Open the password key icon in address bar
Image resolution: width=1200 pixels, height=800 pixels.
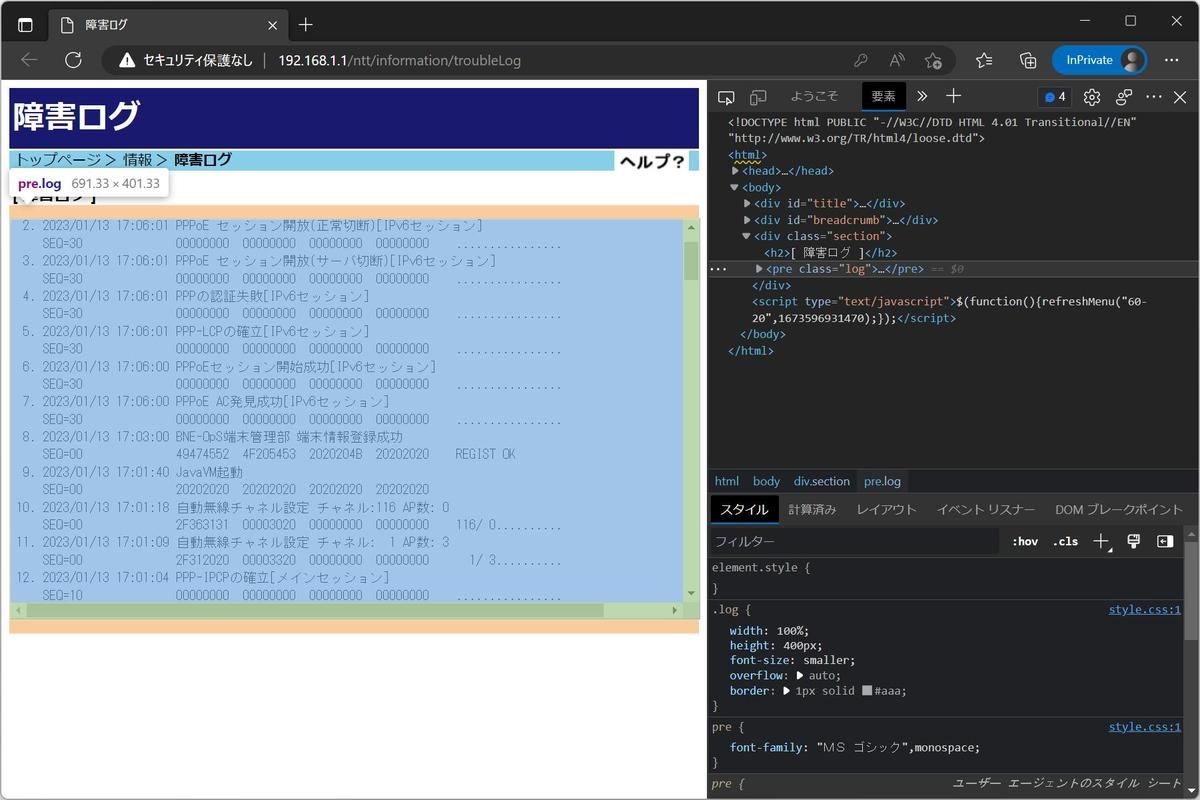tap(861, 60)
